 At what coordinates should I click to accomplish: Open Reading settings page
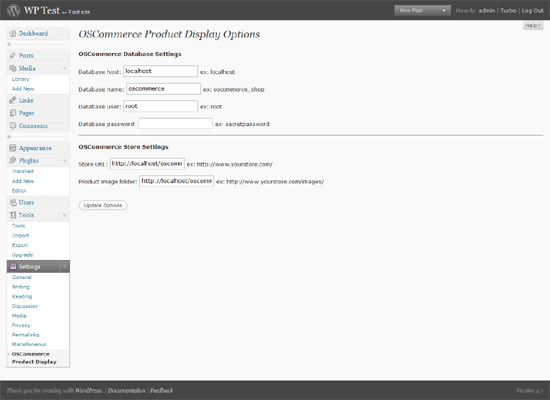(22, 296)
